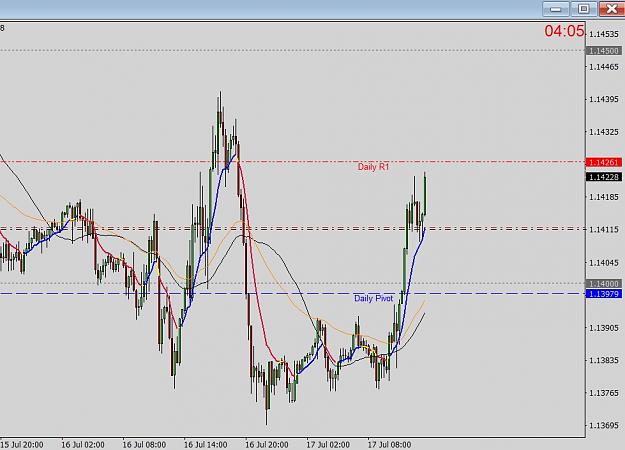Click the 1.14185 price scale value
This screenshot has width=625, height=450.
click(604, 197)
